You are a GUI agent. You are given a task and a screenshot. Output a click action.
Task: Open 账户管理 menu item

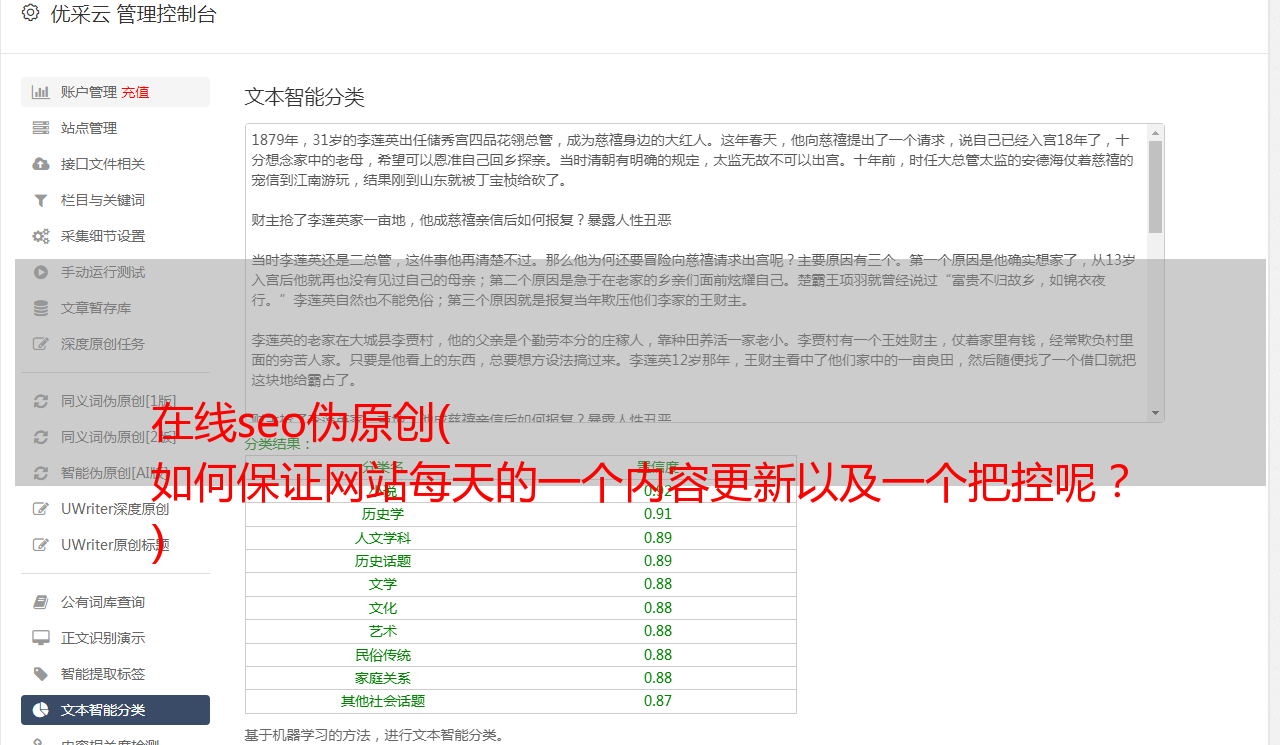click(115, 92)
